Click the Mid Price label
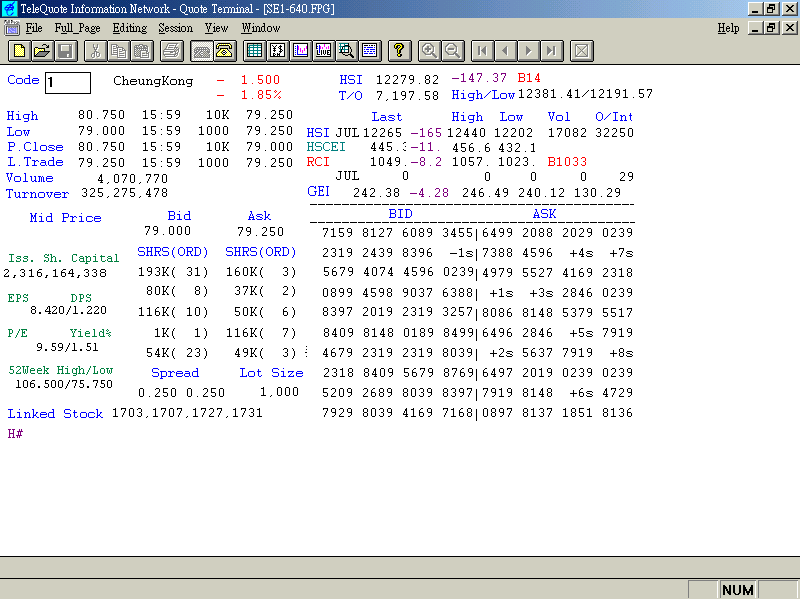The height and width of the screenshot is (600, 800). 65,218
